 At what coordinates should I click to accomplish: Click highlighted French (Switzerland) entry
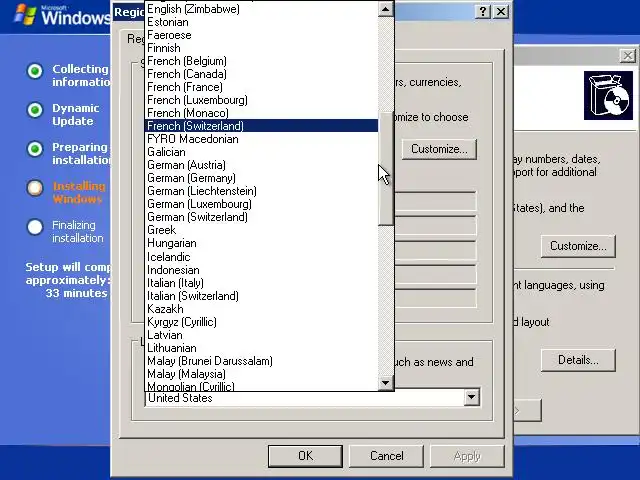coord(261,126)
